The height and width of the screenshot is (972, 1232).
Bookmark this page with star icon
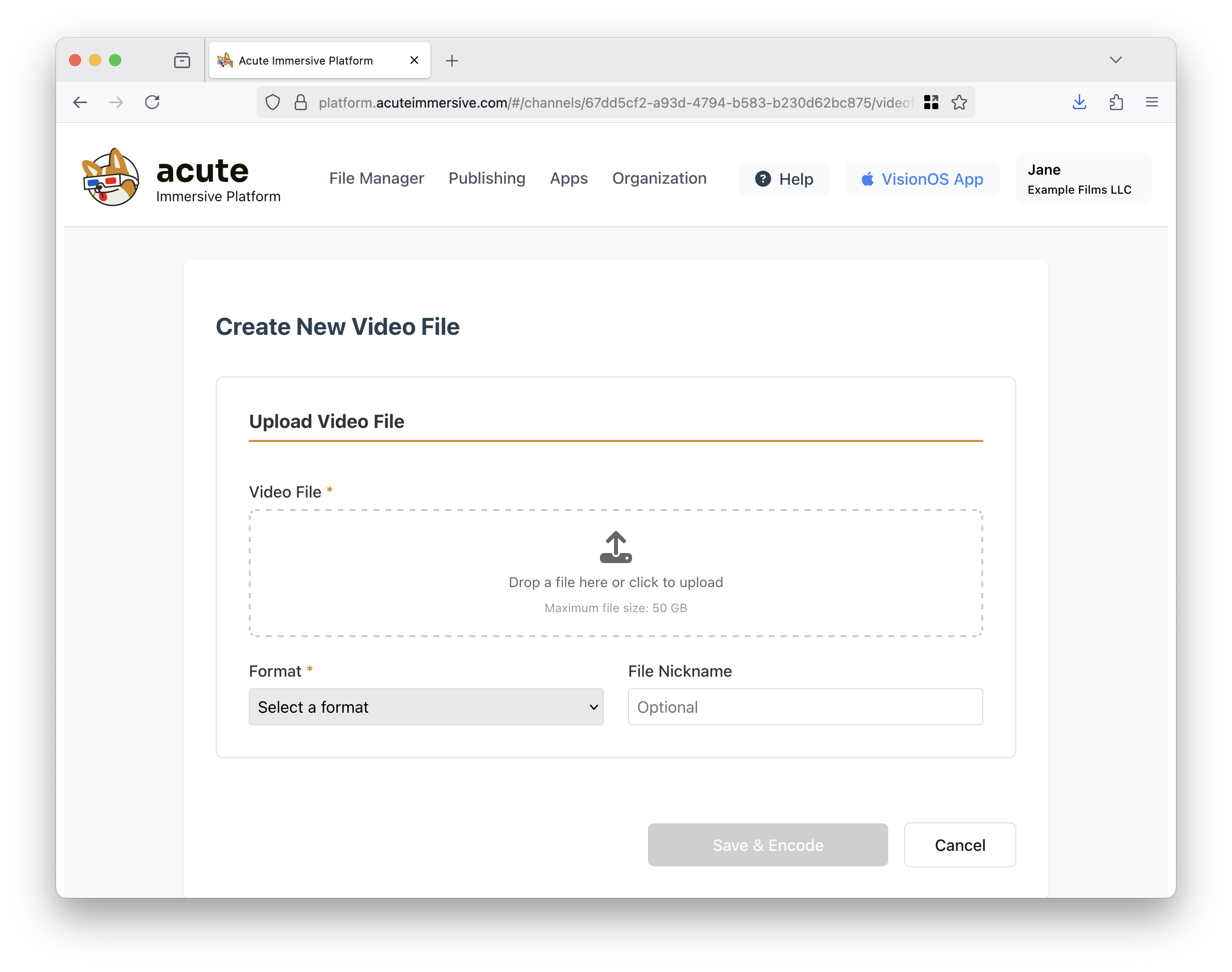(x=959, y=103)
